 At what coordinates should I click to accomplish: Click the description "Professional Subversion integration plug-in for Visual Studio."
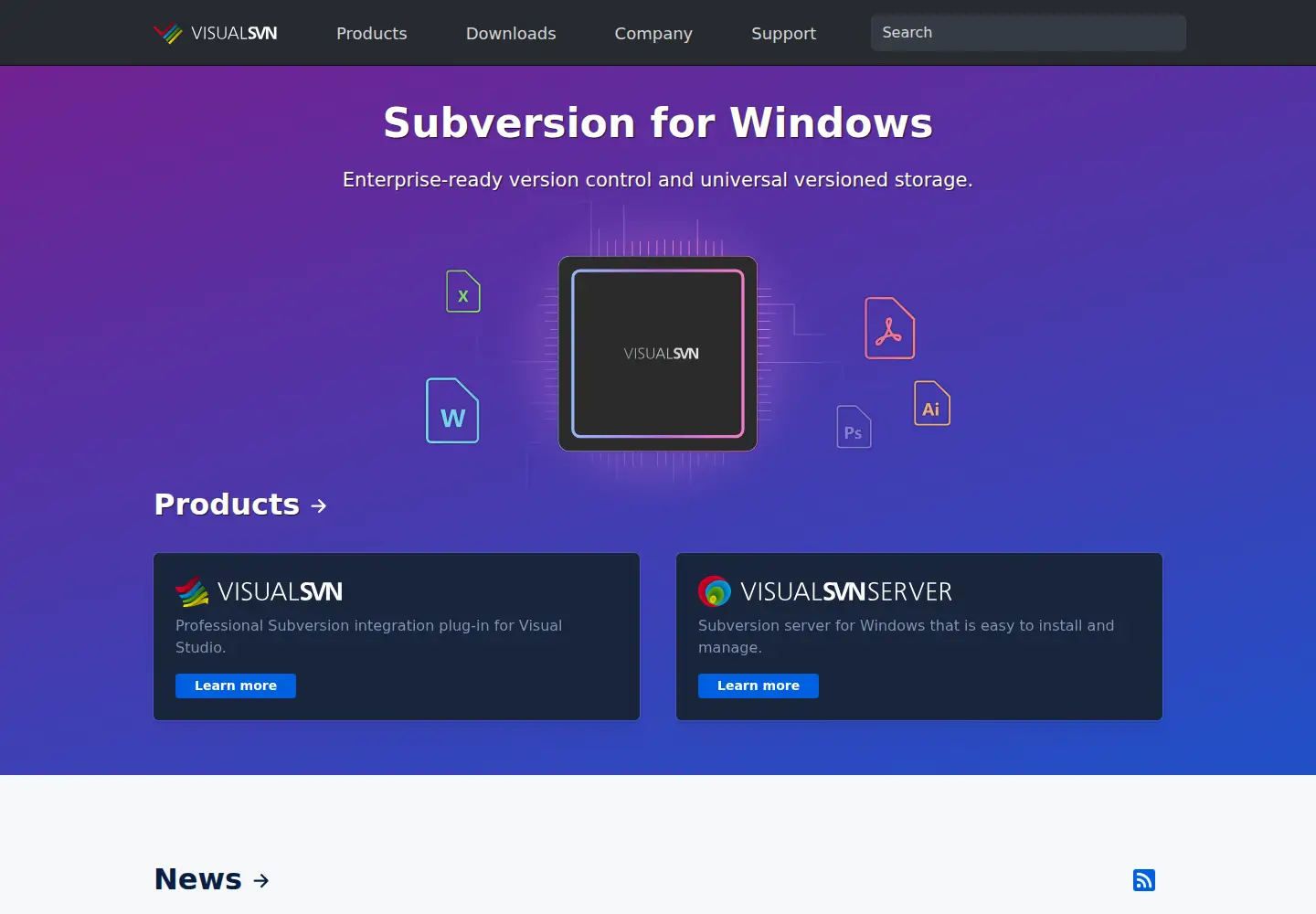pyautogui.click(x=369, y=636)
